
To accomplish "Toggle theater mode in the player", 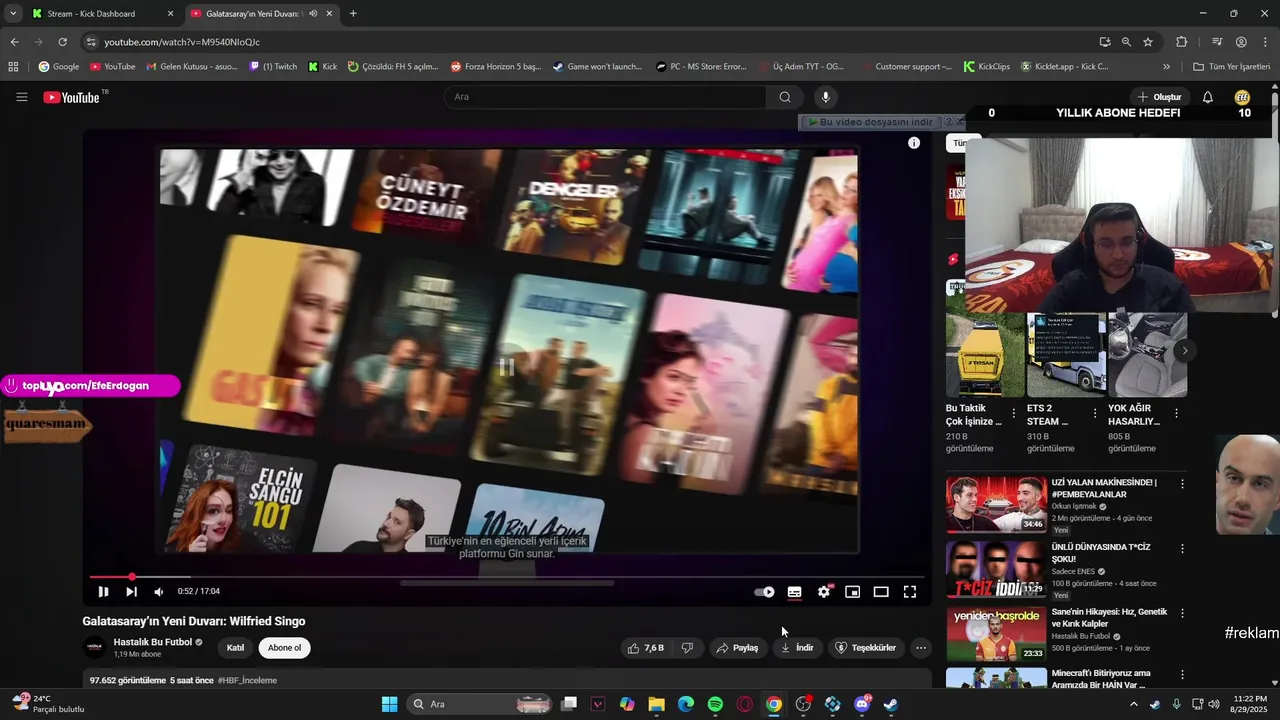I will coord(881,592).
